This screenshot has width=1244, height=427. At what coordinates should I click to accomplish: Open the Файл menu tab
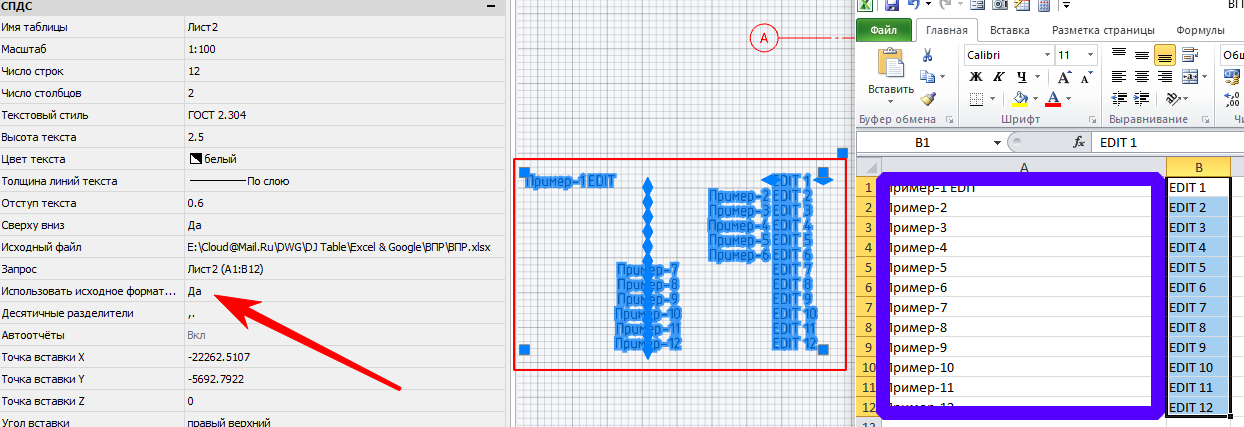(883, 30)
